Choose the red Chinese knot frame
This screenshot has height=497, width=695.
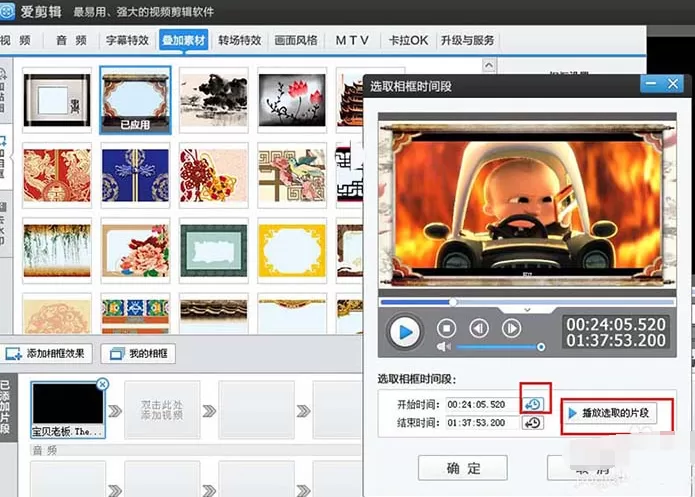pyautogui.click(x=214, y=175)
